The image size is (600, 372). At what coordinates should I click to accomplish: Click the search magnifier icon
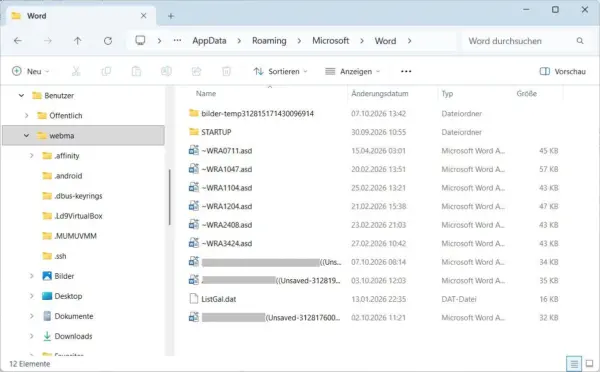(x=580, y=41)
